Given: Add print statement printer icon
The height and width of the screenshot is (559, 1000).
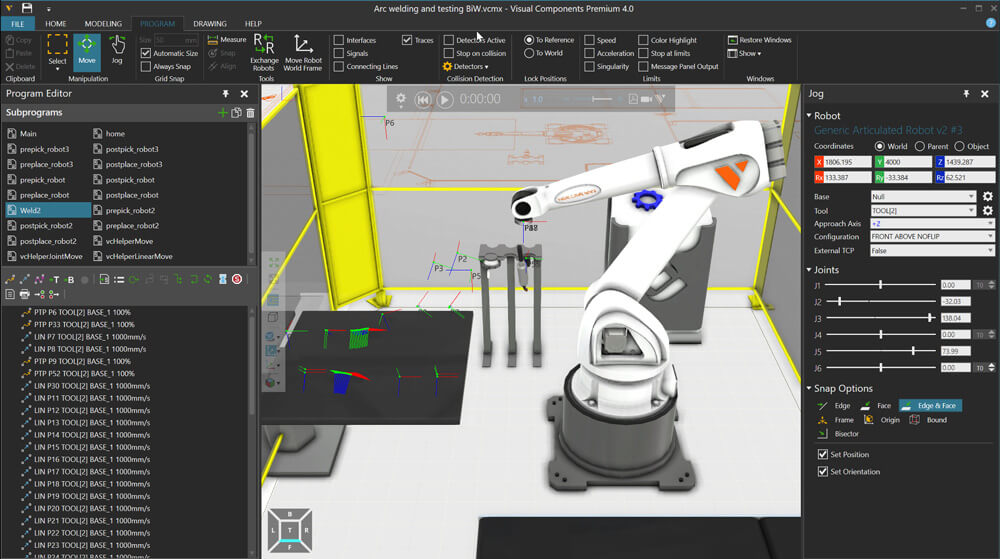Looking at the screenshot, I should 24,294.
